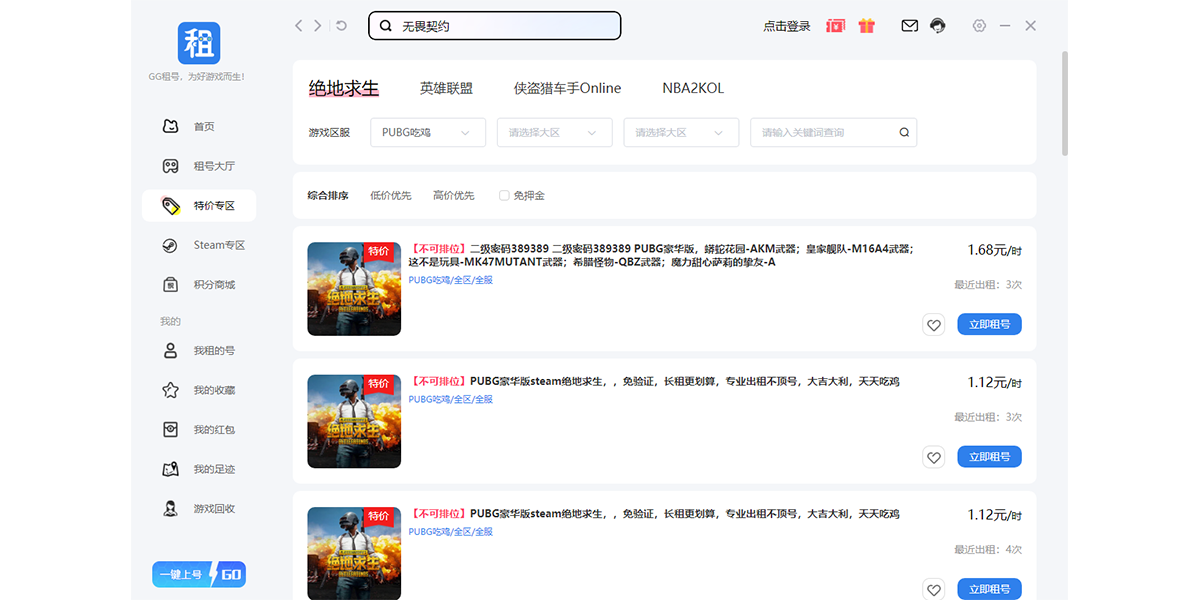Viewport: 1200px width, 600px height.
Task: Expand the first 请选择大区 dropdown
Action: 554,132
